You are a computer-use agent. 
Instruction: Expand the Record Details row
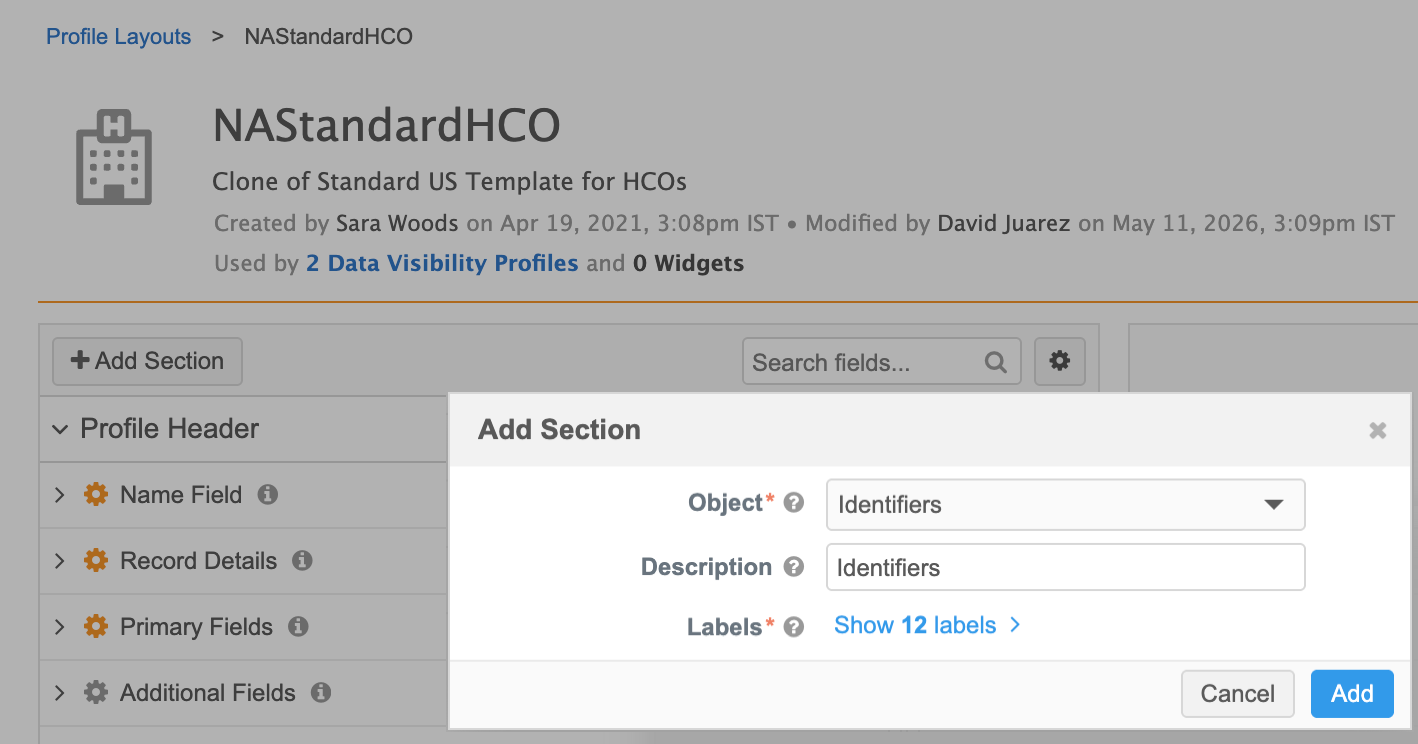(60, 561)
